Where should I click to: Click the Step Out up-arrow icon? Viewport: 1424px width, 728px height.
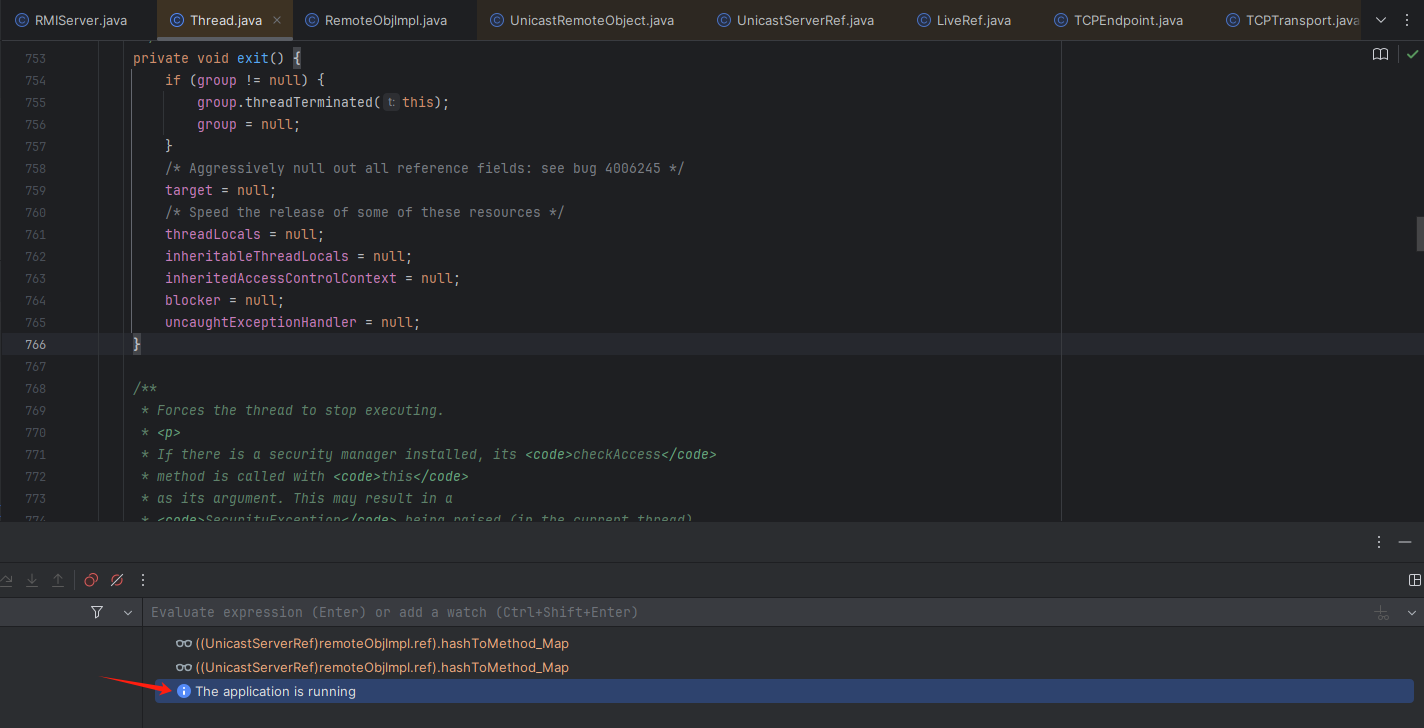(58, 580)
